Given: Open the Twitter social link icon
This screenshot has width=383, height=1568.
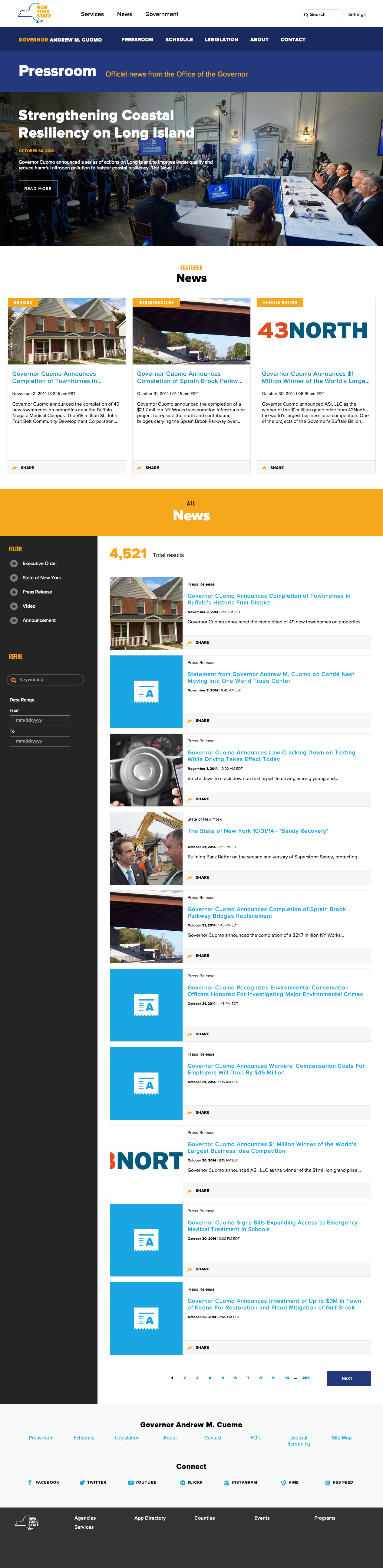Looking at the screenshot, I should tap(81, 1482).
